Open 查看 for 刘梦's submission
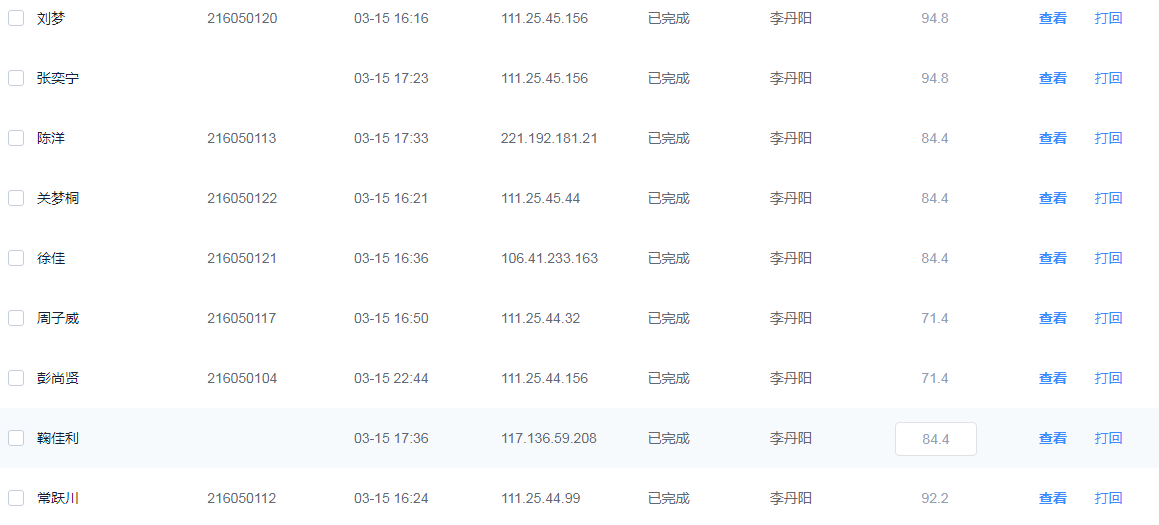The image size is (1159, 525). point(1052,18)
